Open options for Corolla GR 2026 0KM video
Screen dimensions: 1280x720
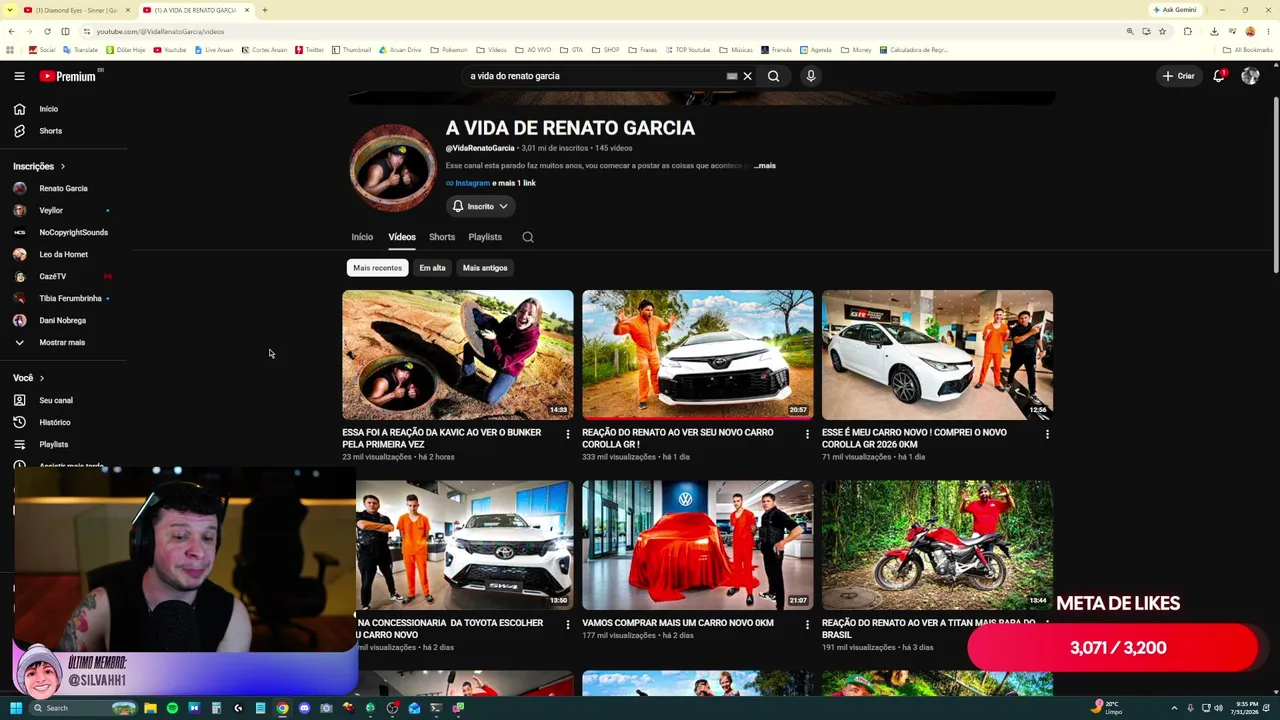tap(1047, 434)
